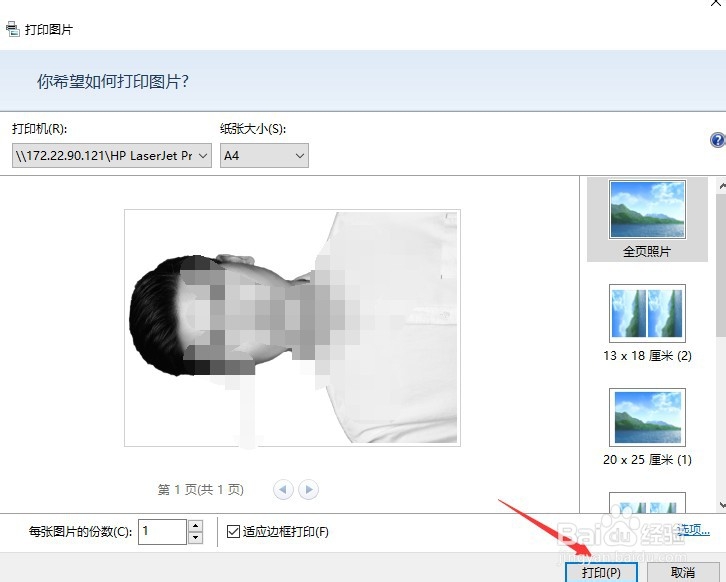Click the '13 x 18 厘米 (2)' label
The height and width of the screenshot is (582, 726).
coord(647,356)
